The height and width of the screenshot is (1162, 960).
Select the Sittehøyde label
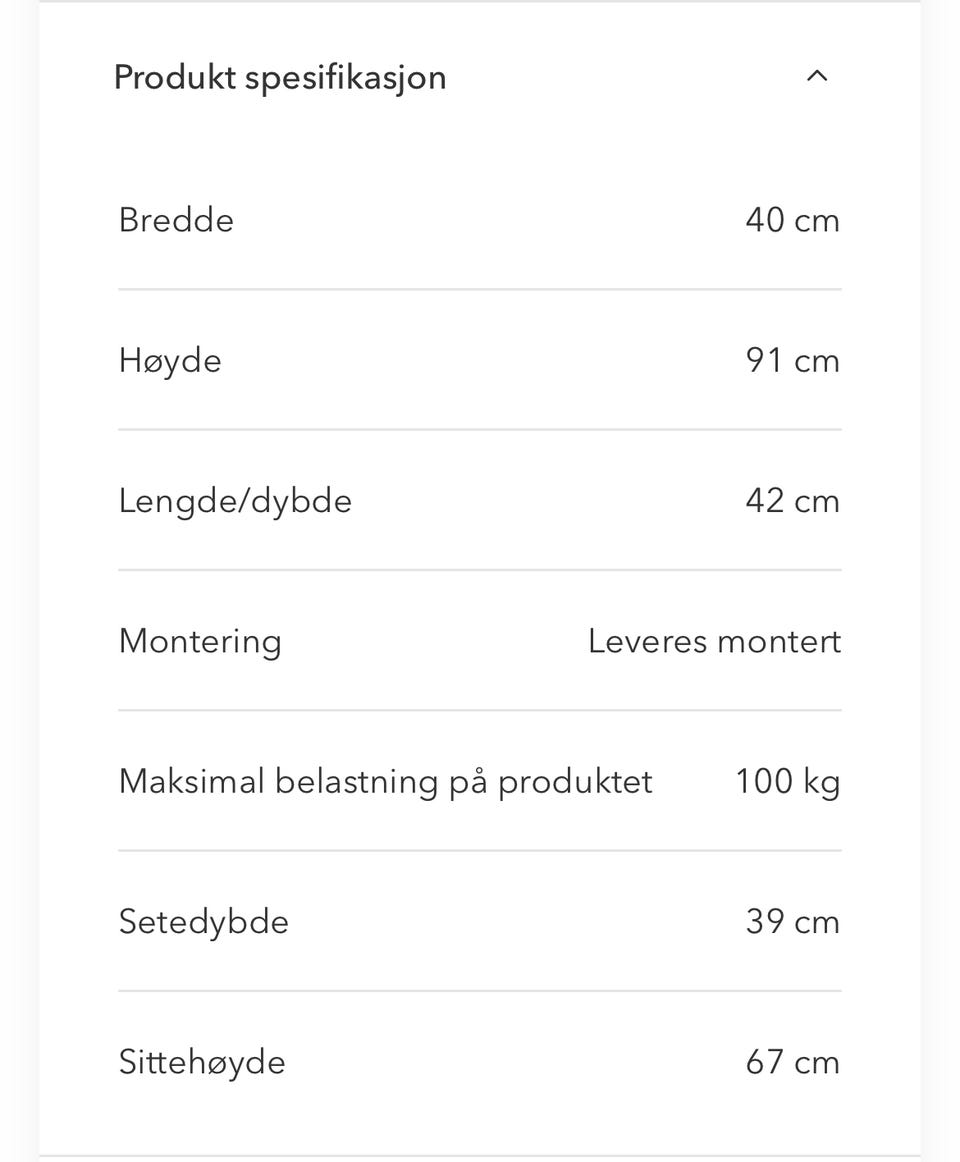coord(202,1061)
